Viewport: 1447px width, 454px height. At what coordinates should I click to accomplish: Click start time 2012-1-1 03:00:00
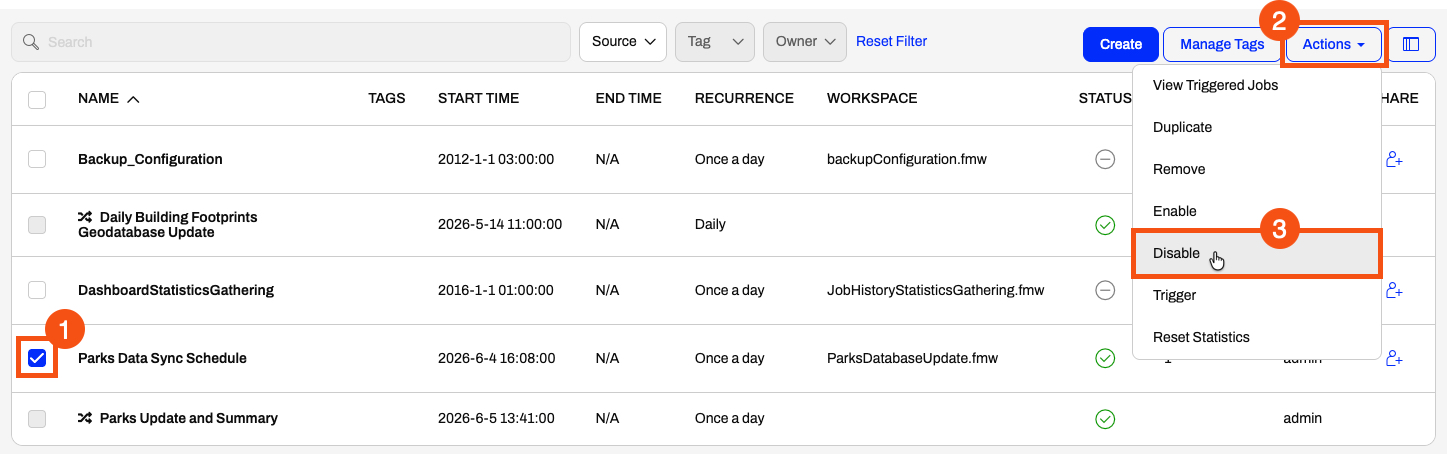pos(496,159)
